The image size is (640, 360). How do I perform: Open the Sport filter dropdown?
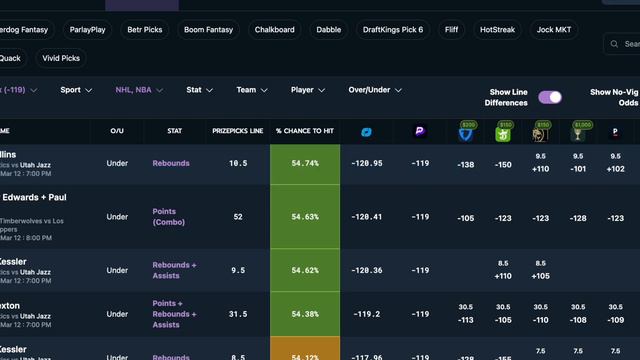(76, 90)
